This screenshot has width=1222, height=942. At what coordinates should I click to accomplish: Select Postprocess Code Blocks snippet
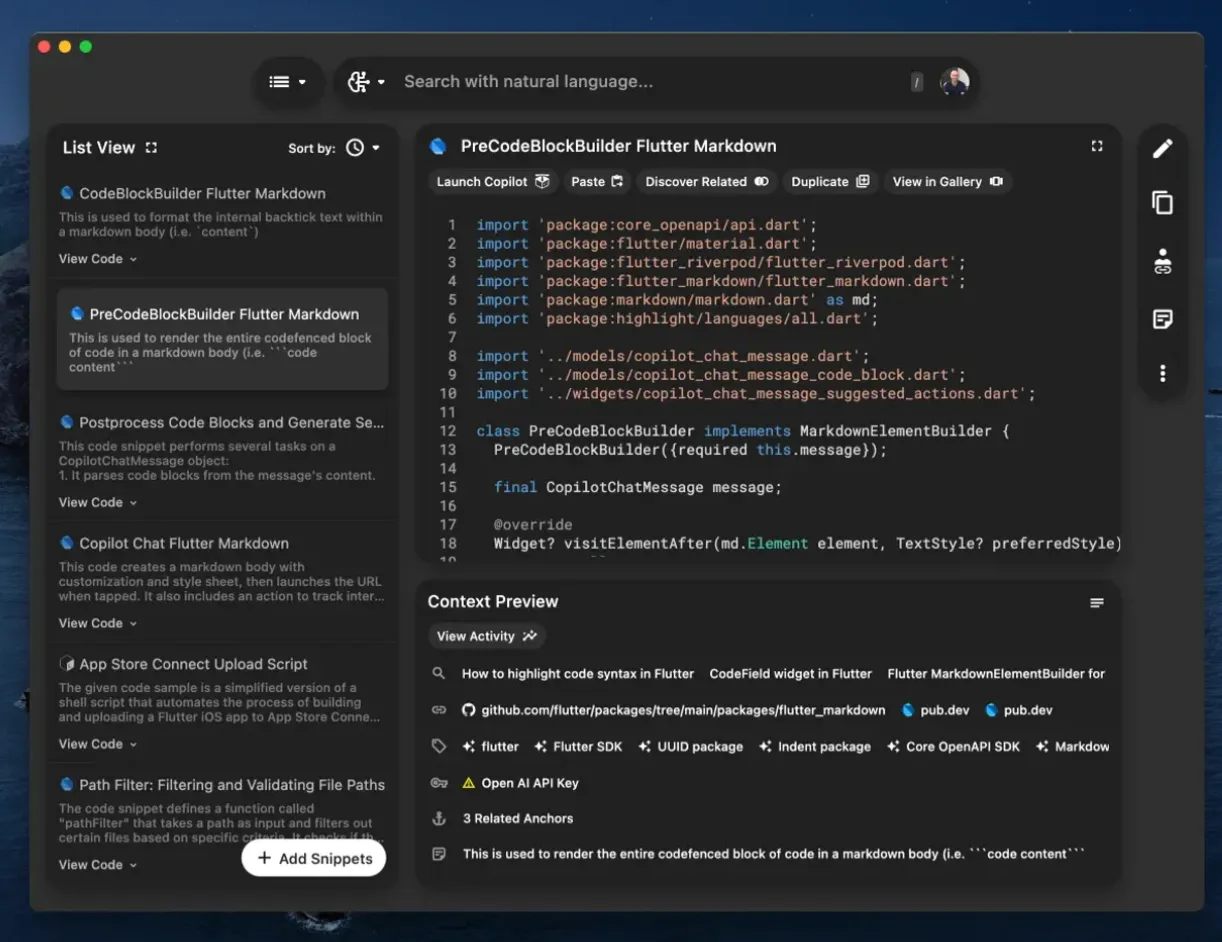[221, 422]
